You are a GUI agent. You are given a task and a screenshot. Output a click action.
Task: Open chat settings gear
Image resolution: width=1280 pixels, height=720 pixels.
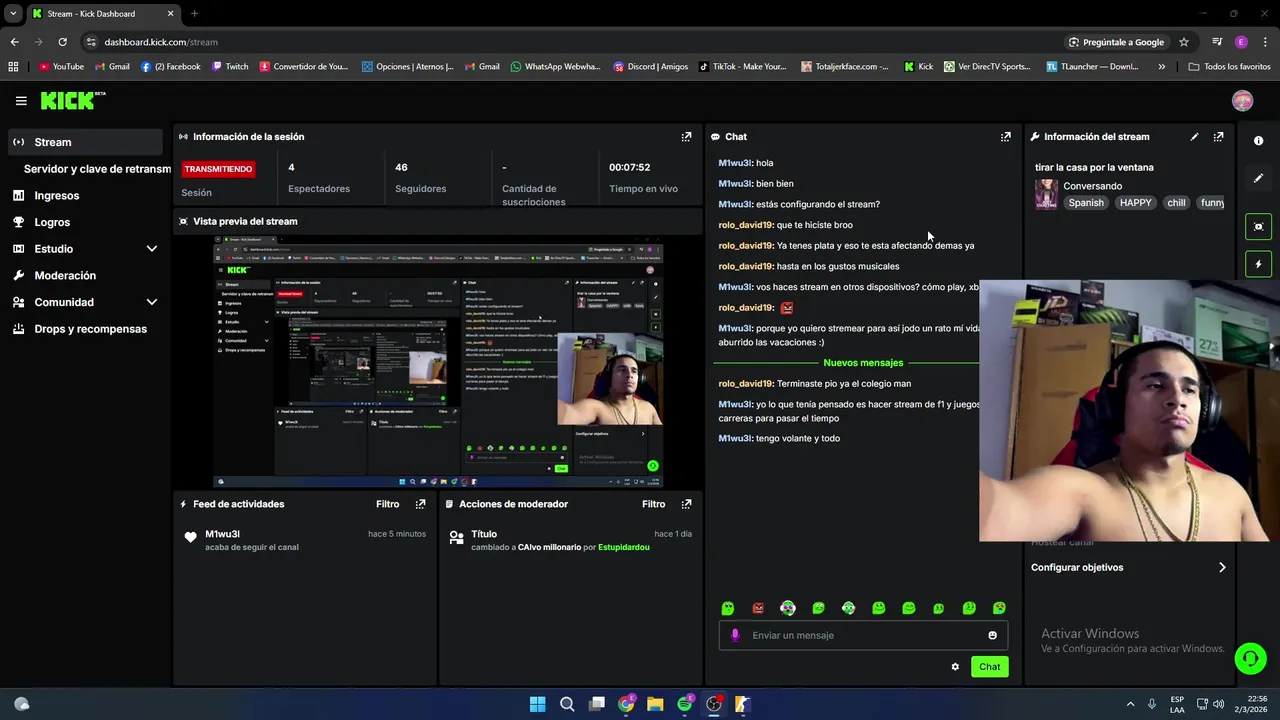(955, 667)
